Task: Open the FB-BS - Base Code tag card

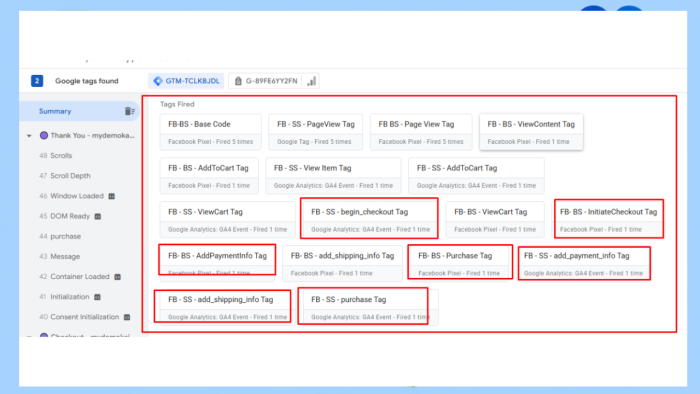Action: (211, 132)
